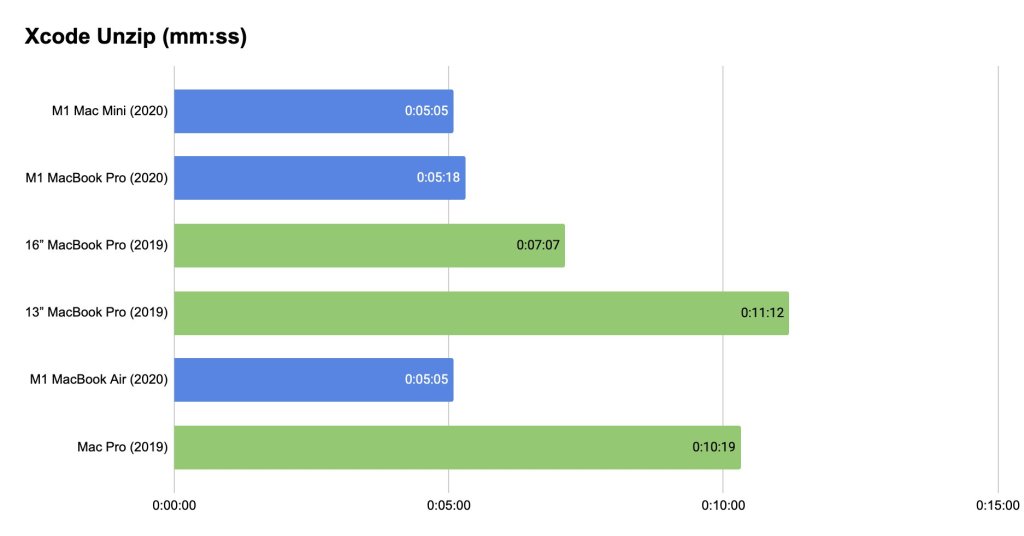1024x536 pixels.
Task: Click the 0:11:12 data label
Action: point(760,313)
